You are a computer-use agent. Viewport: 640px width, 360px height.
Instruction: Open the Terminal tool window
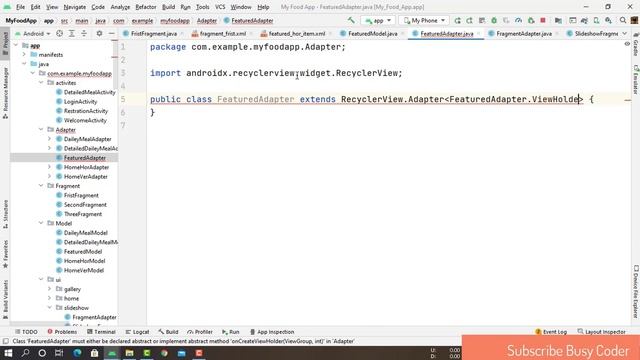coord(101,332)
